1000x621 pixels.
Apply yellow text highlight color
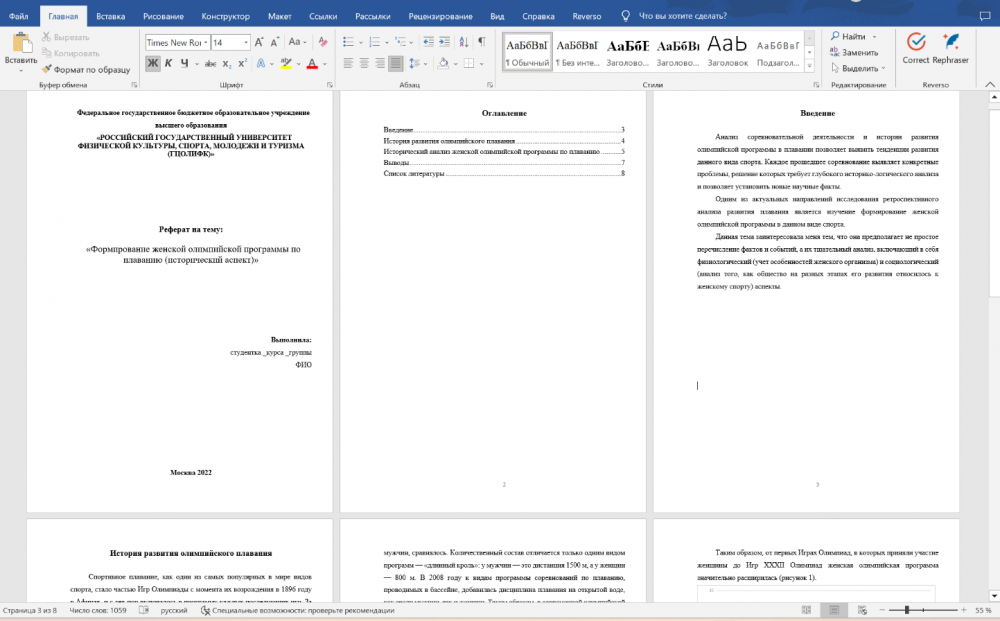click(286, 64)
